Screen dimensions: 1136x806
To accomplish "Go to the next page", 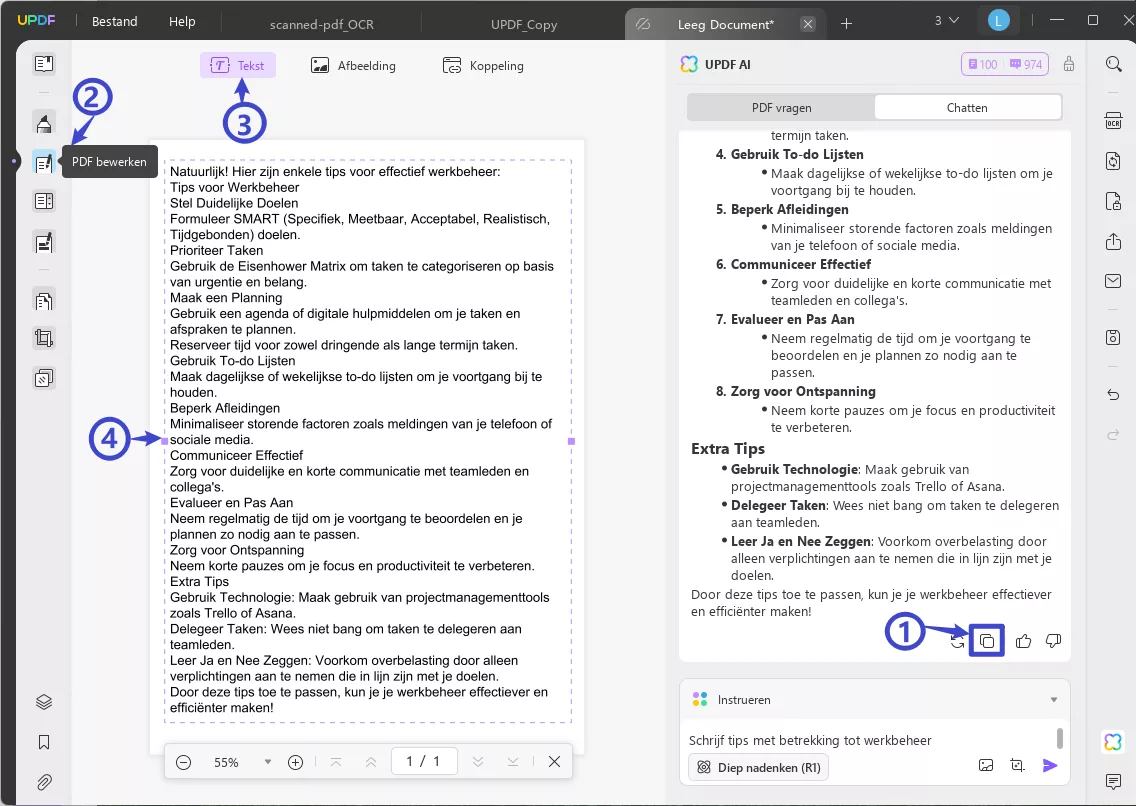I will (x=477, y=762).
